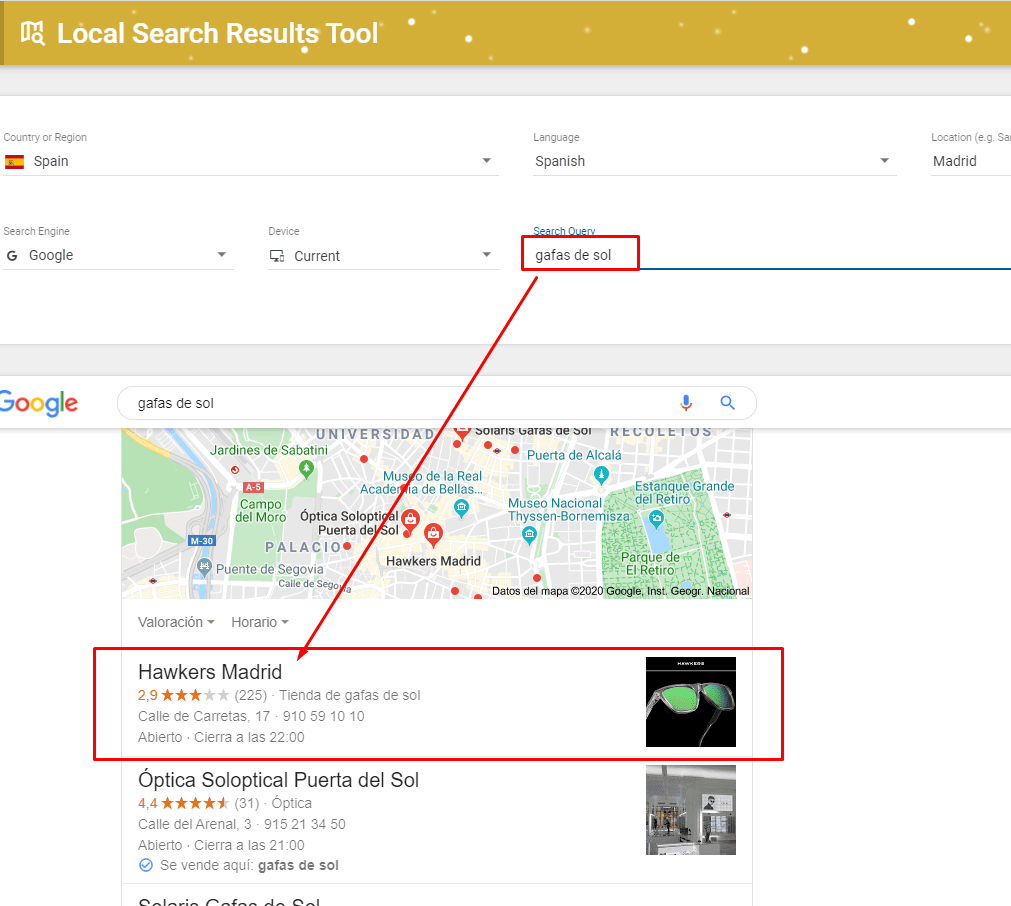This screenshot has height=906, width=1011.
Task: Click the Parque de El Retiro label
Action: coord(650,564)
